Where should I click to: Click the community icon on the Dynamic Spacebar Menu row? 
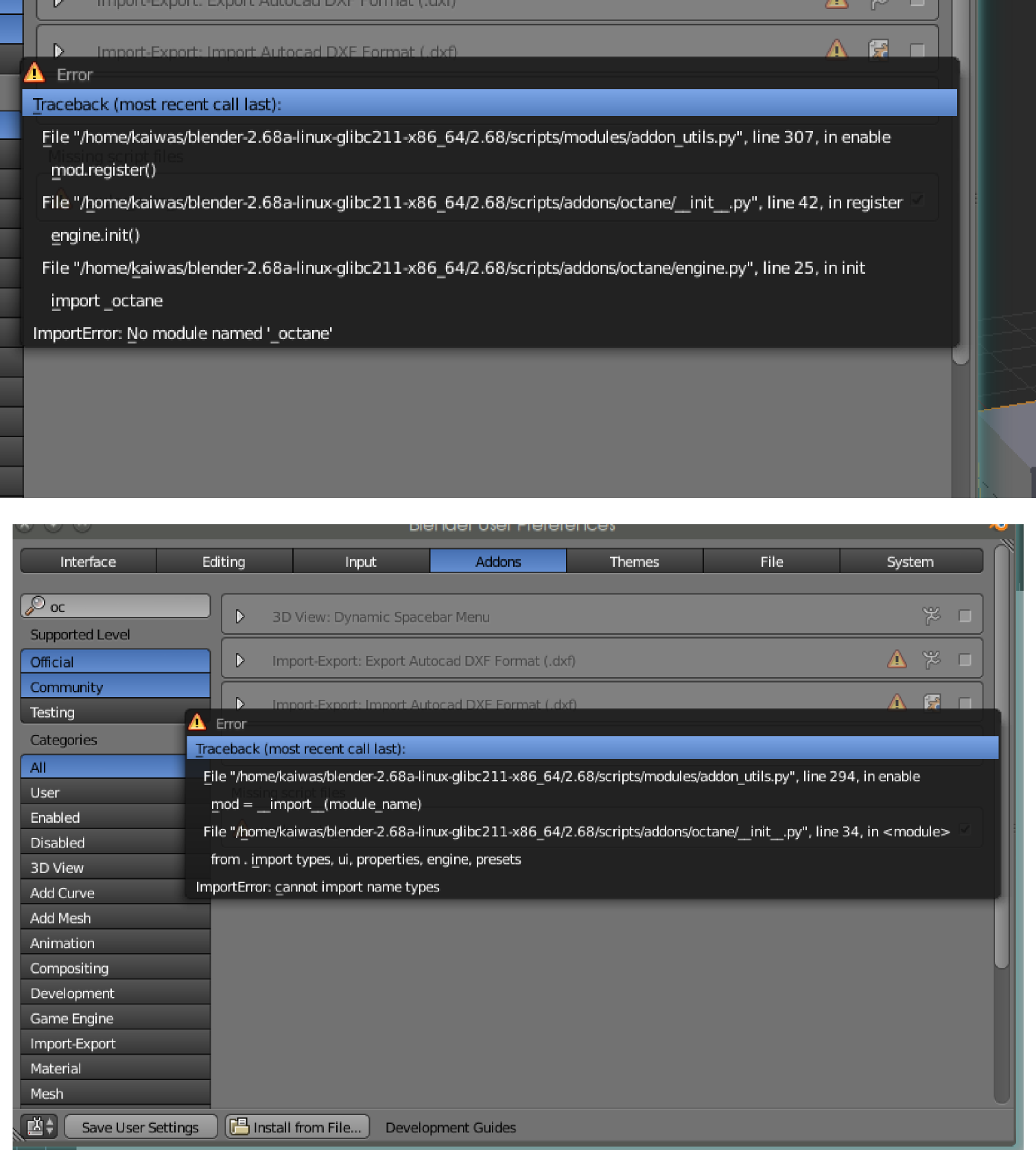pos(931,616)
